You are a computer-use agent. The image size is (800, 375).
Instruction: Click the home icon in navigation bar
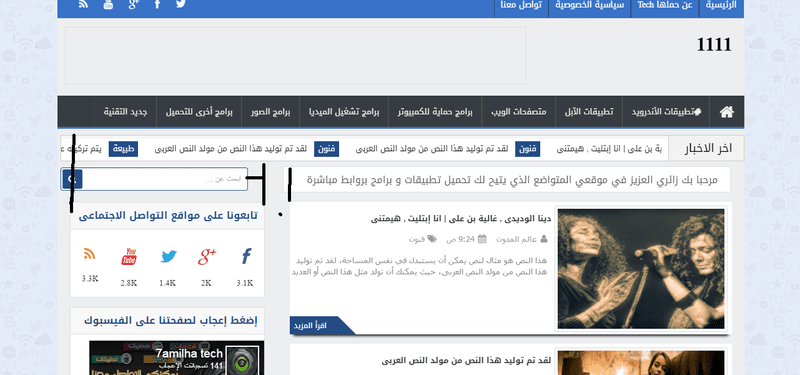(727, 112)
